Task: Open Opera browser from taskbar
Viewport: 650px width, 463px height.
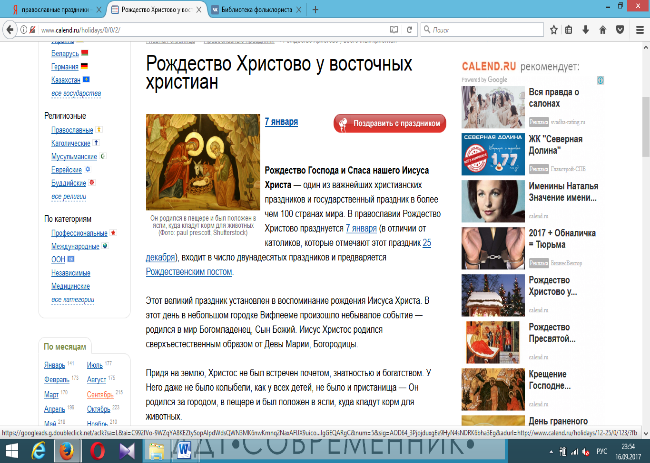Action: (x=97, y=451)
